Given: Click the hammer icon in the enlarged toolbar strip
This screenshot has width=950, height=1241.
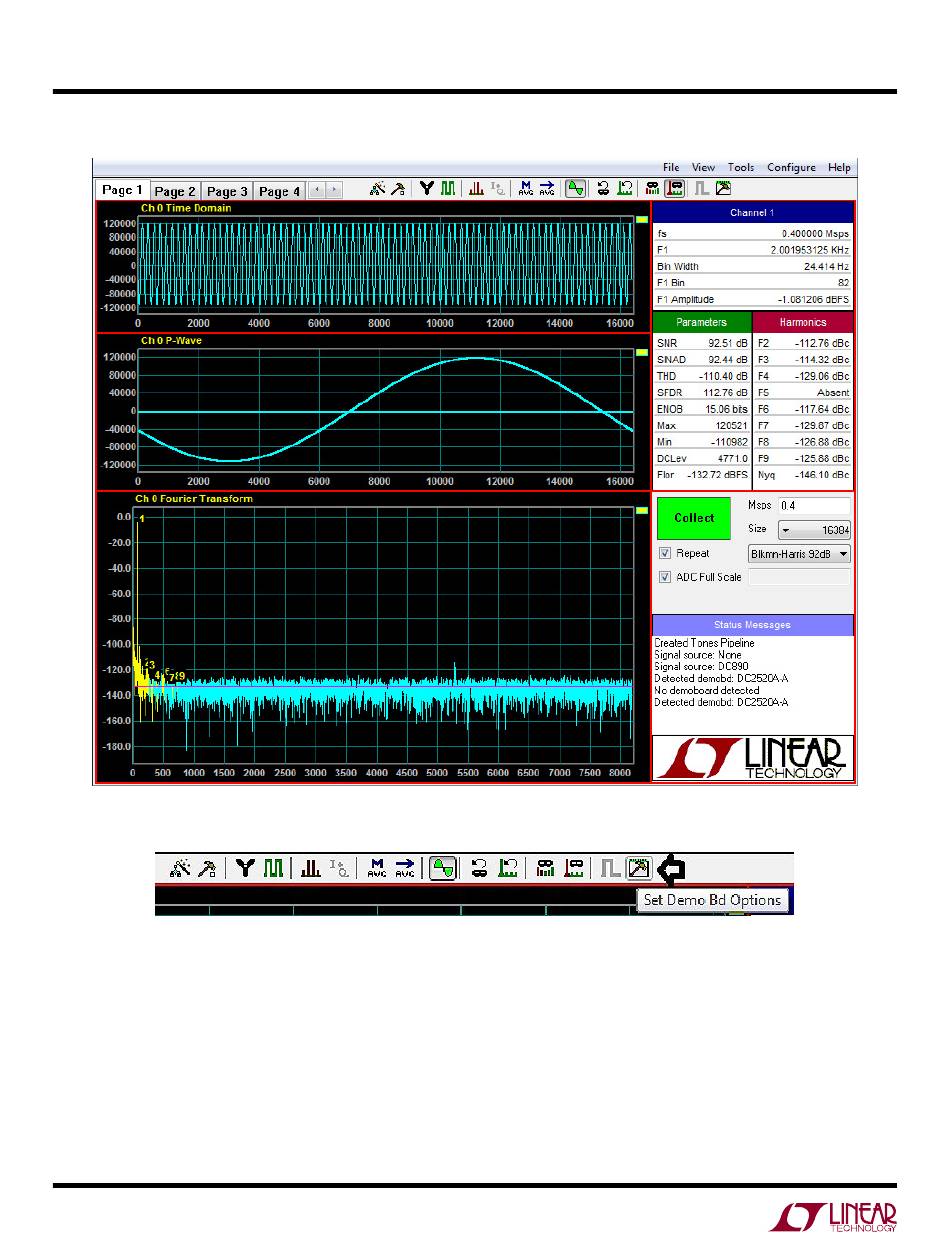Looking at the screenshot, I should tap(207, 869).
